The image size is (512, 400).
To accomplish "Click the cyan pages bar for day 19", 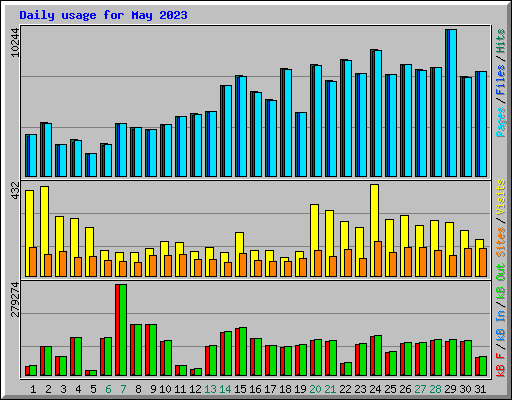I will point(303,145).
